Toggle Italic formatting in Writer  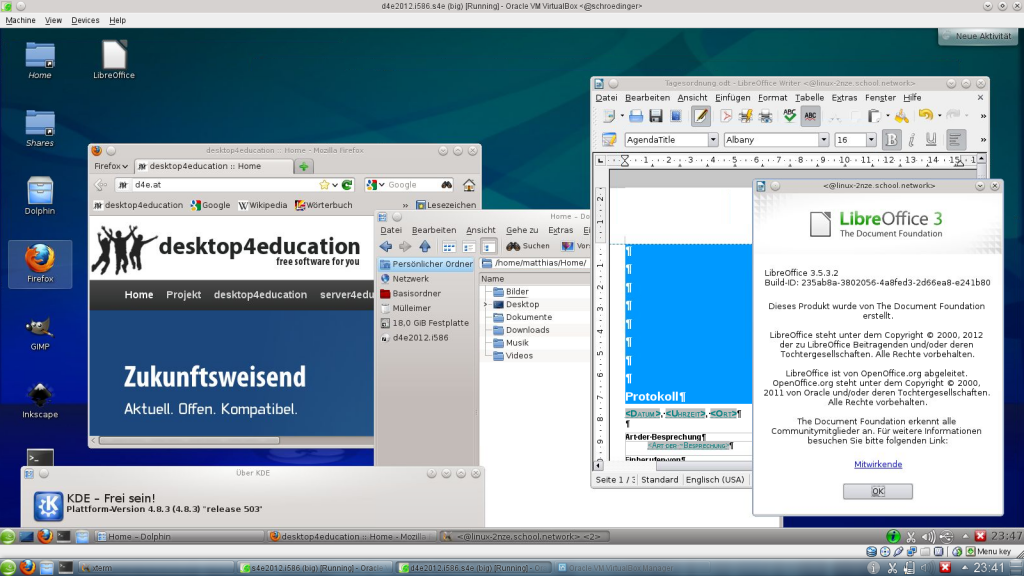tap(912, 140)
